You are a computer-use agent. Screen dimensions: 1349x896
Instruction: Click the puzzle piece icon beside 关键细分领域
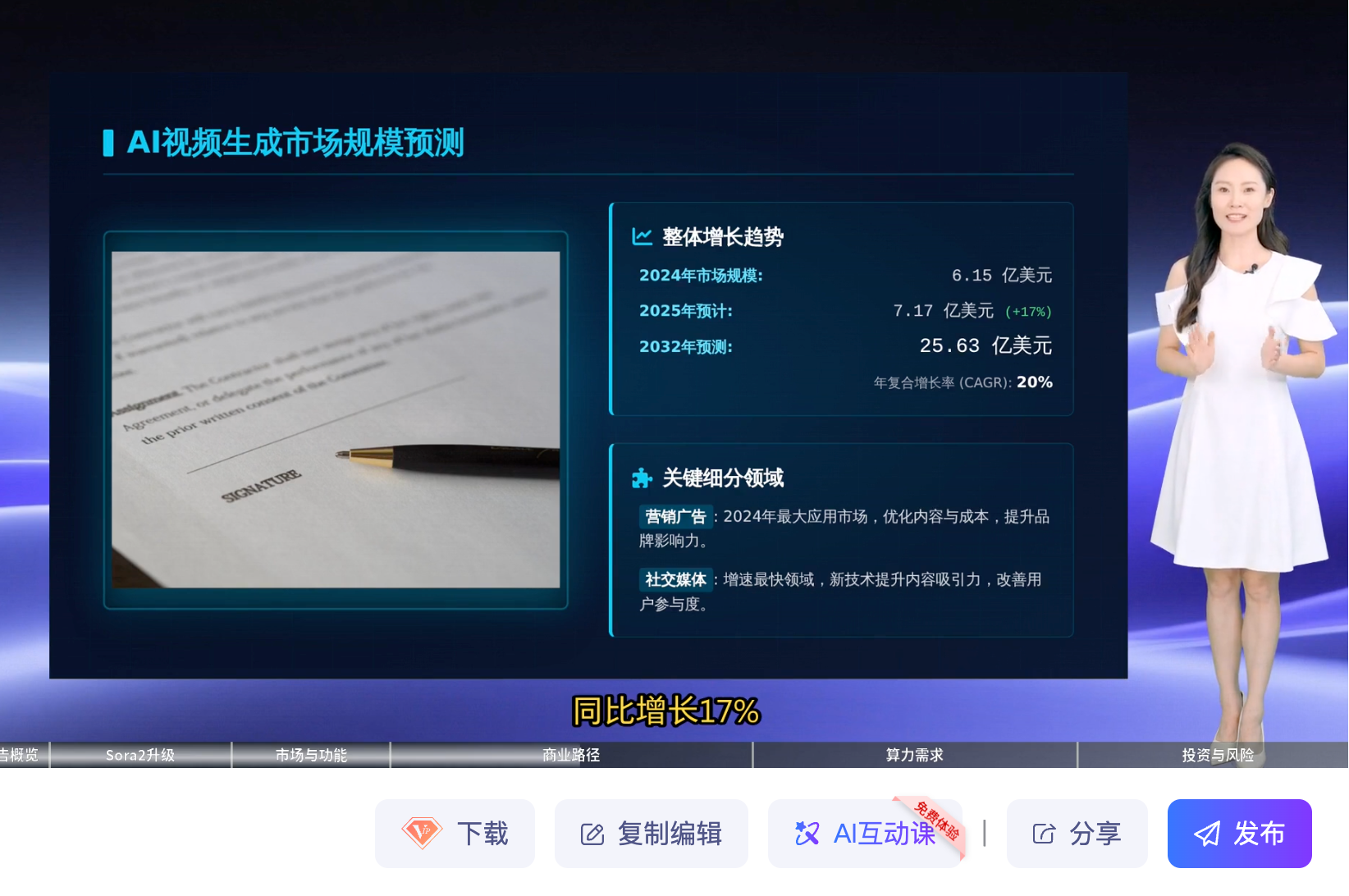point(641,478)
